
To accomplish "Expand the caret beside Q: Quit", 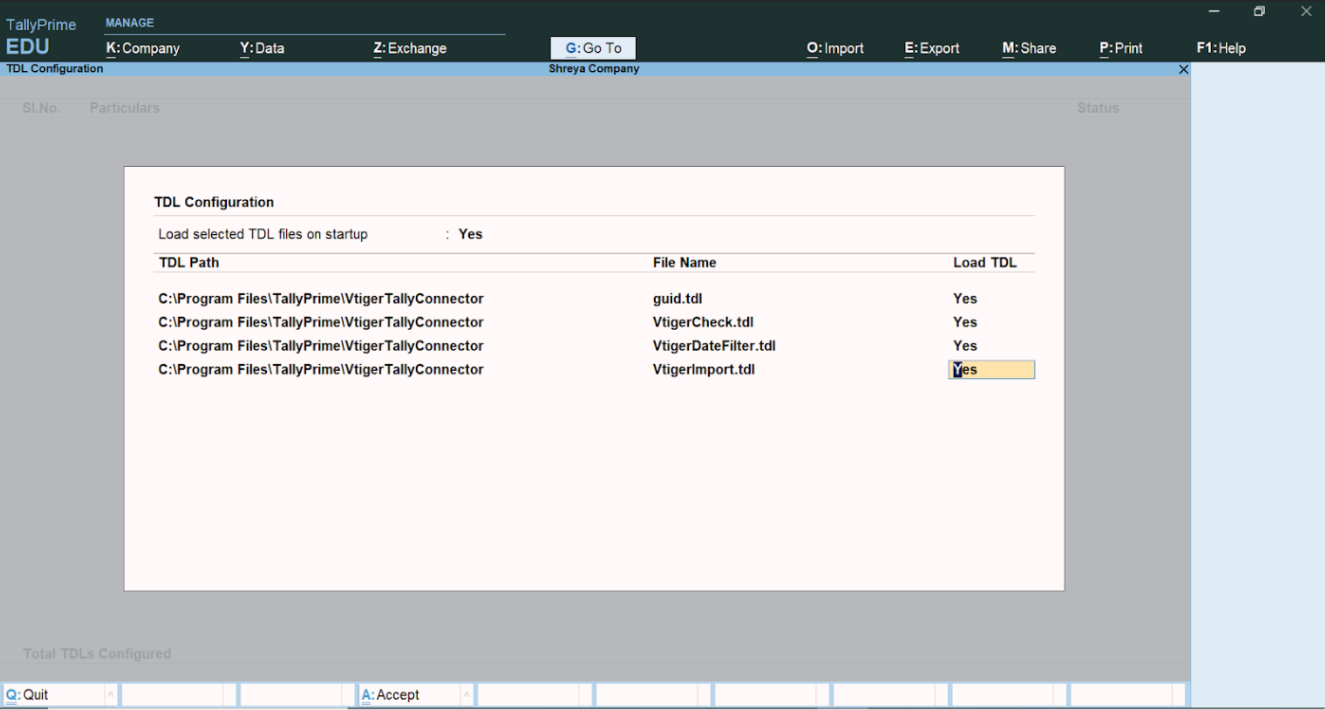I will 110,695.
